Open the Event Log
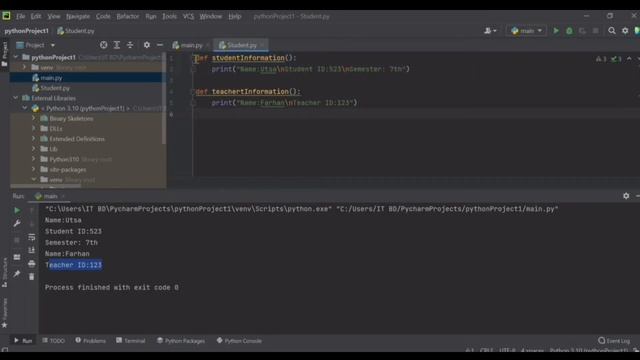 614,340
